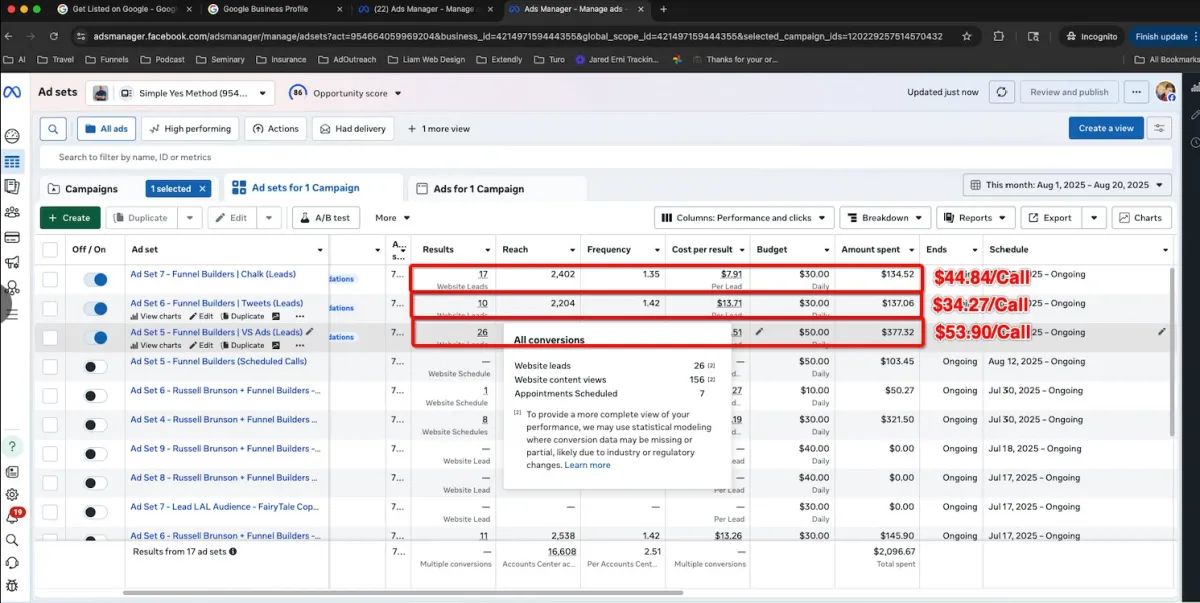Open the view settings sliders icon
The image size is (1200, 603).
1160,128
